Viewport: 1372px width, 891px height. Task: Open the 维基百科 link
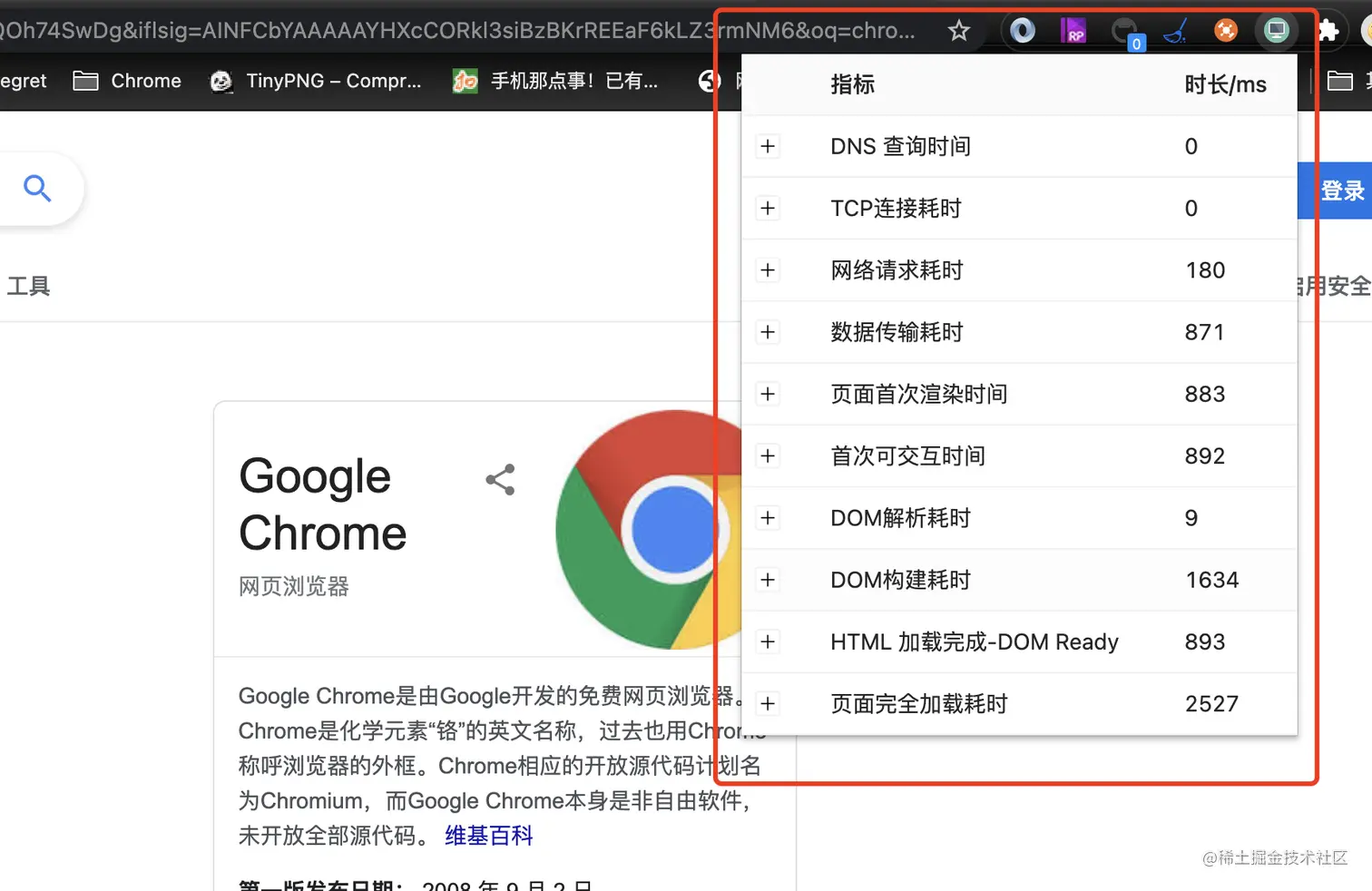pos(488,836)
